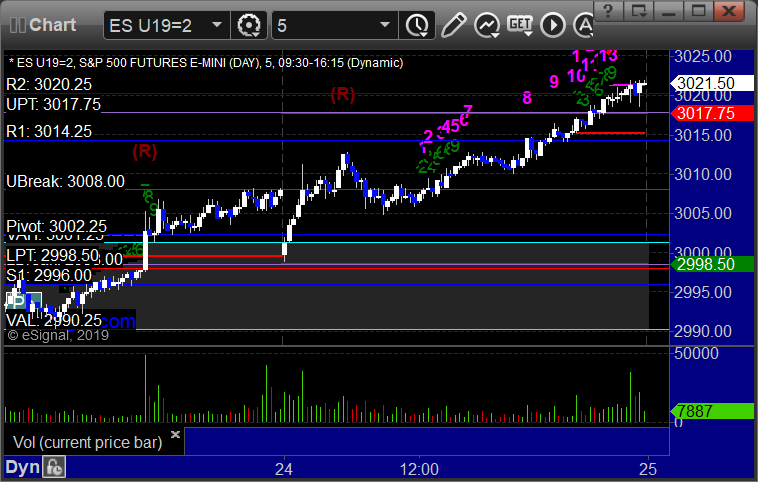Select the LPT: 2998.50 level label
The width and height of the screenshot is (758, 482).
[53, 255]
